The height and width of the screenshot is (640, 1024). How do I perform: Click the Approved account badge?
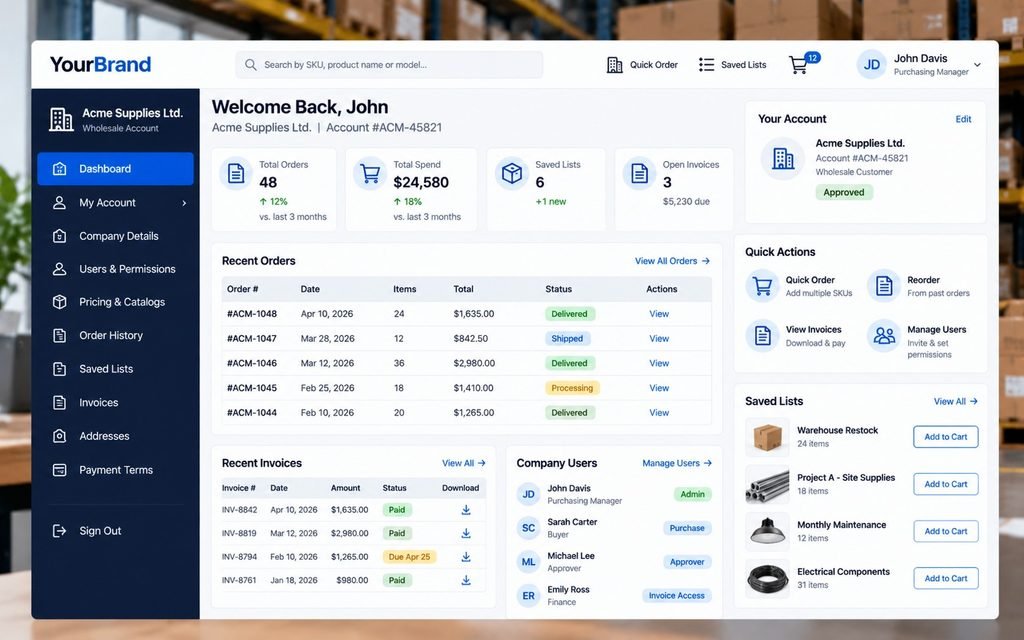(844, 192)
